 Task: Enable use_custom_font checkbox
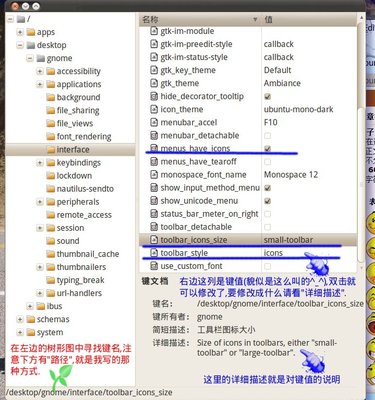(x=267, y=266)
